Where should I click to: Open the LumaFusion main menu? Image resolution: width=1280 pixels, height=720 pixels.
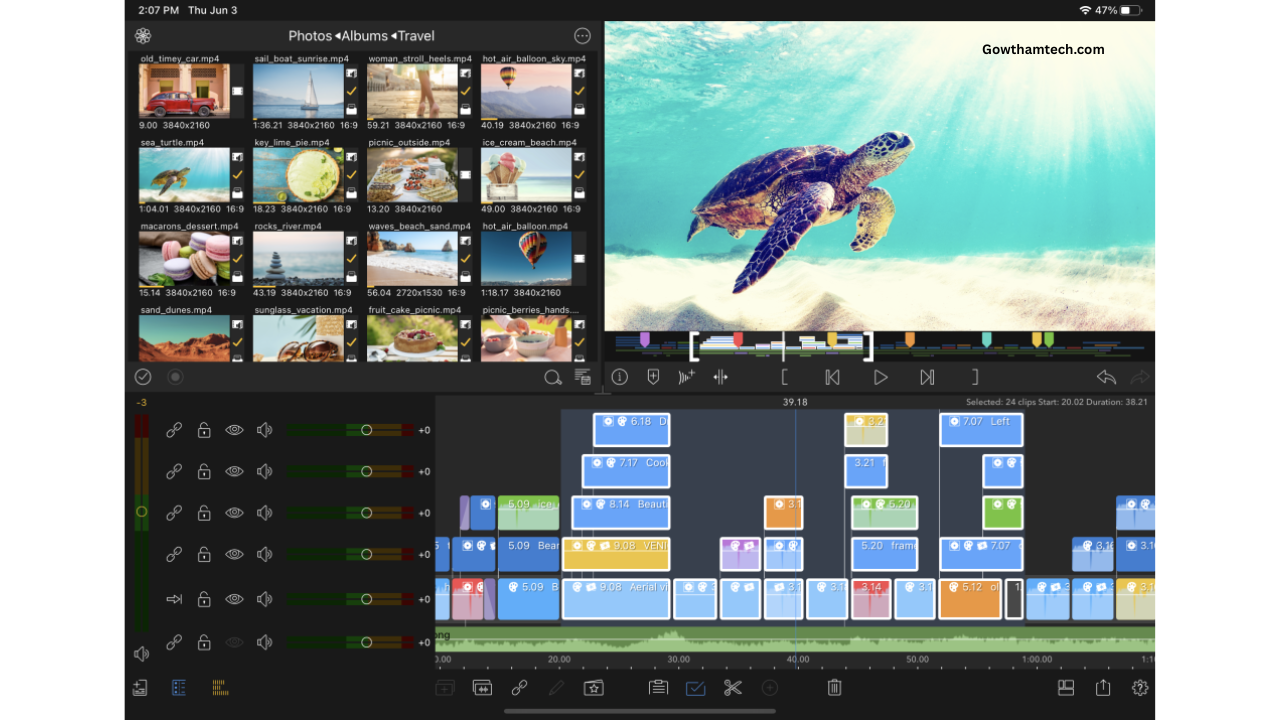pos(144,34)
